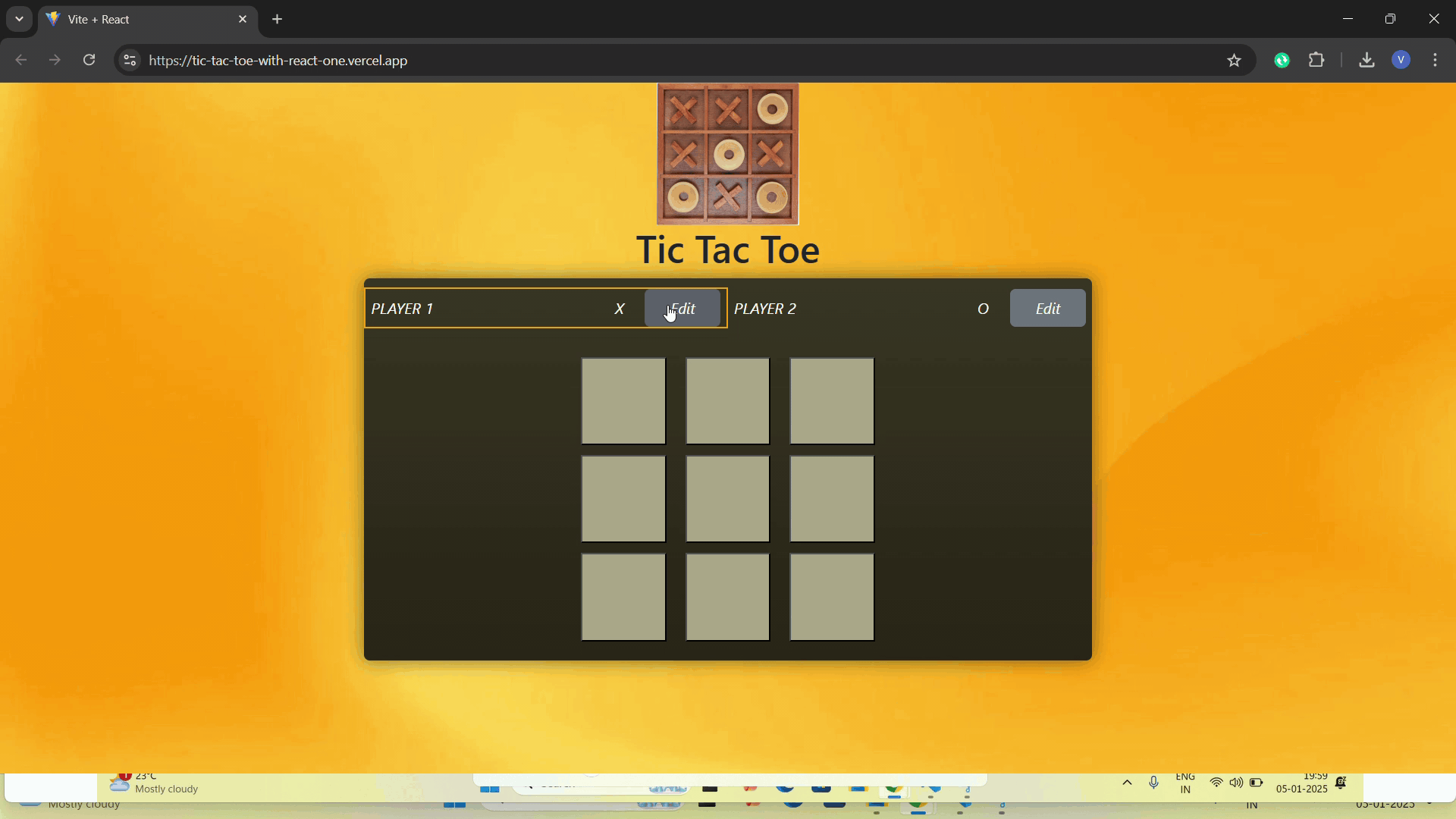Bookmark this page with star icon
Screen dimensions: 1456x819
(x=1234, y=60)
